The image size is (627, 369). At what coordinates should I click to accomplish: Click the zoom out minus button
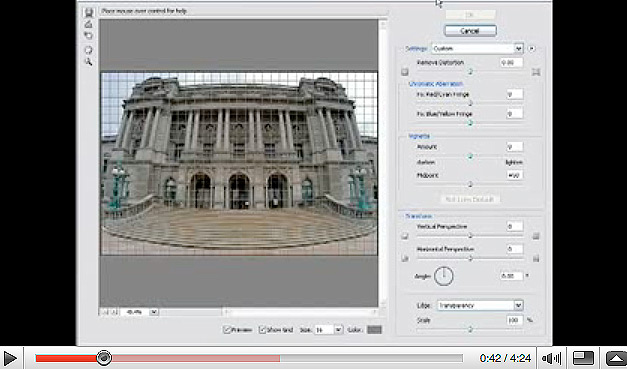(x=105, y=312)
